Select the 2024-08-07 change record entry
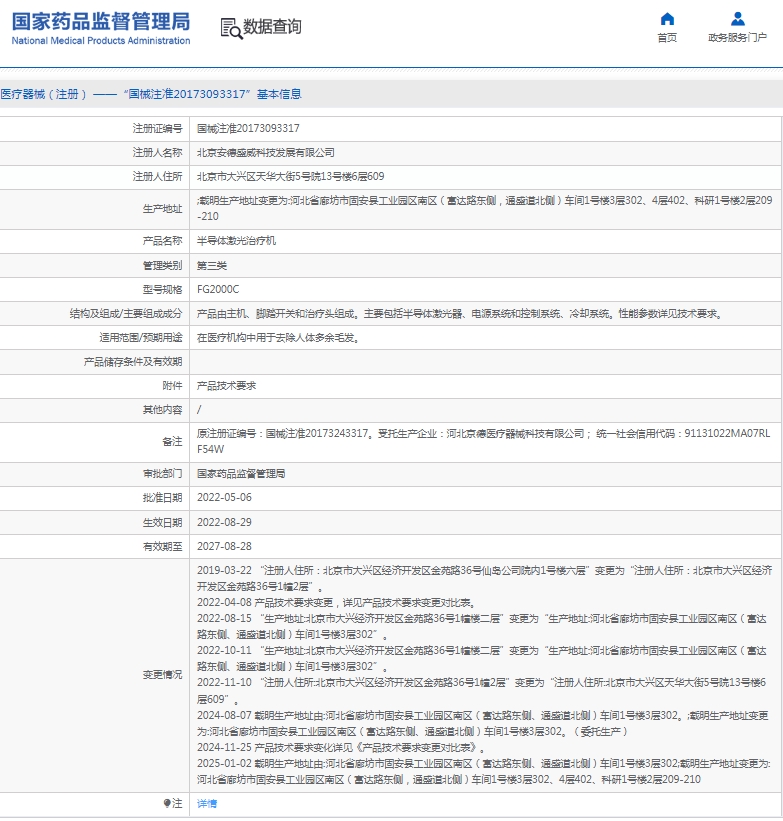The width and height of the screenshot is (783, 821). coord(483,723)
